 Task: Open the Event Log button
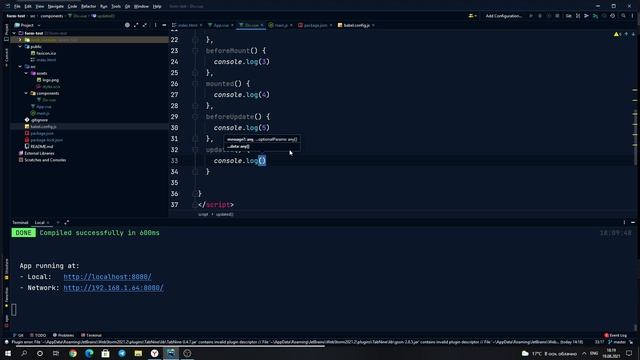[616, 336]
